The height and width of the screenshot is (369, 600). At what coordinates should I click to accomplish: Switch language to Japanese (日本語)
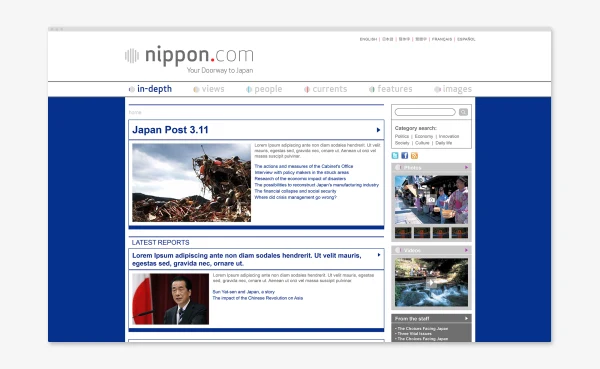tap(388, 39)
